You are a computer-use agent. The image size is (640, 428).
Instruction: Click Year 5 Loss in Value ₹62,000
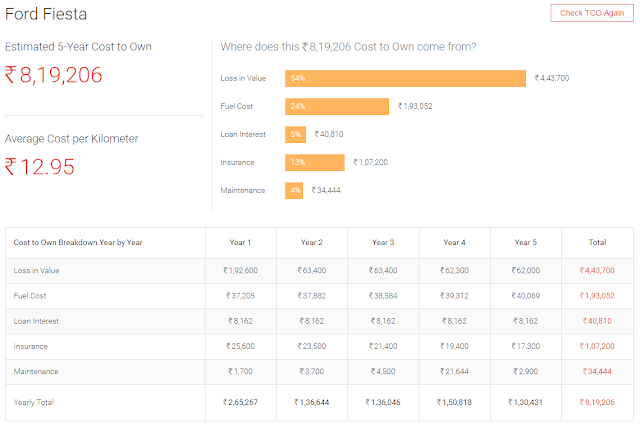point(526,271)
